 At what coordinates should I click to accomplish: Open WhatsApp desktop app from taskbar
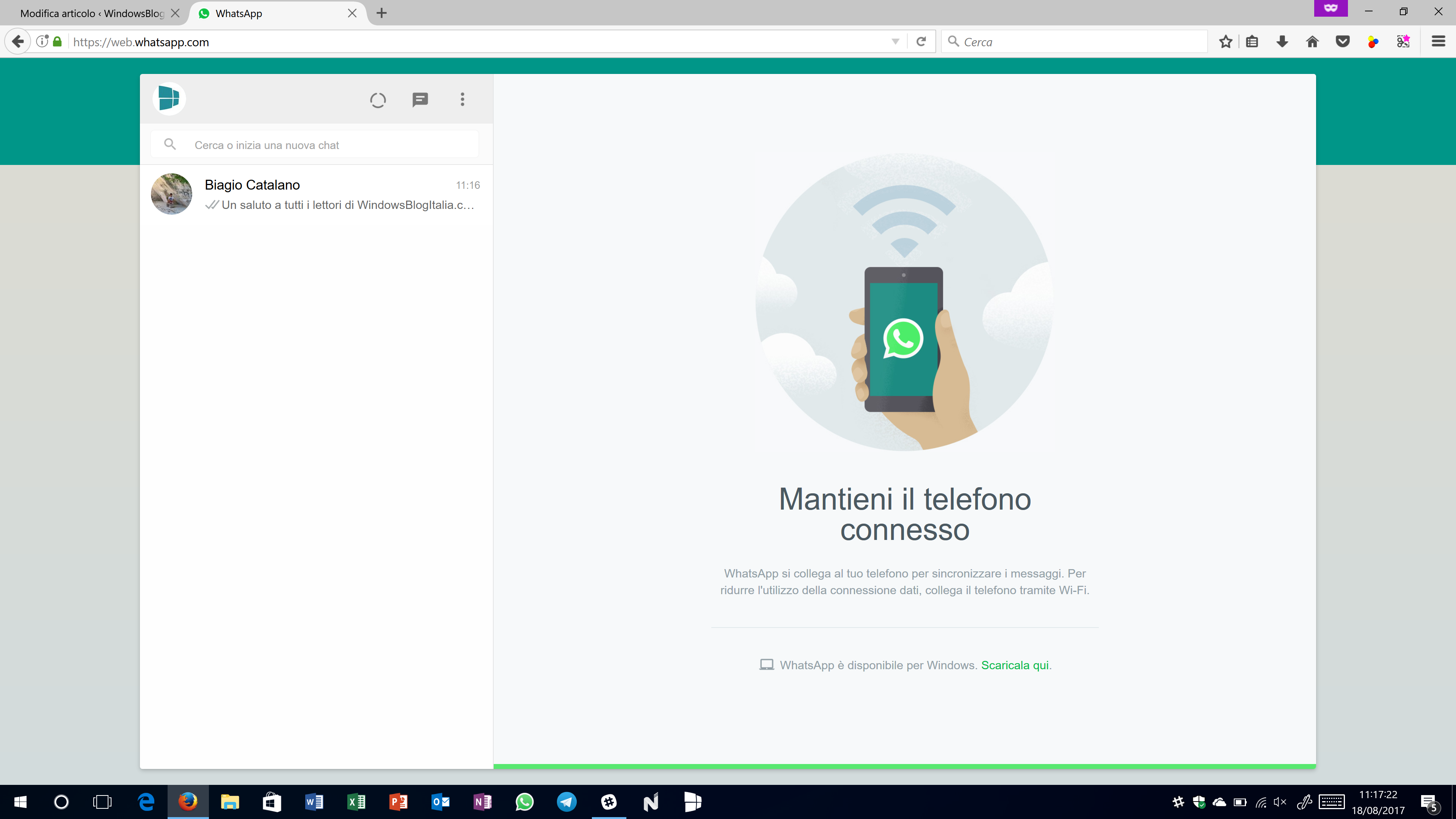(x=524, y=802)
